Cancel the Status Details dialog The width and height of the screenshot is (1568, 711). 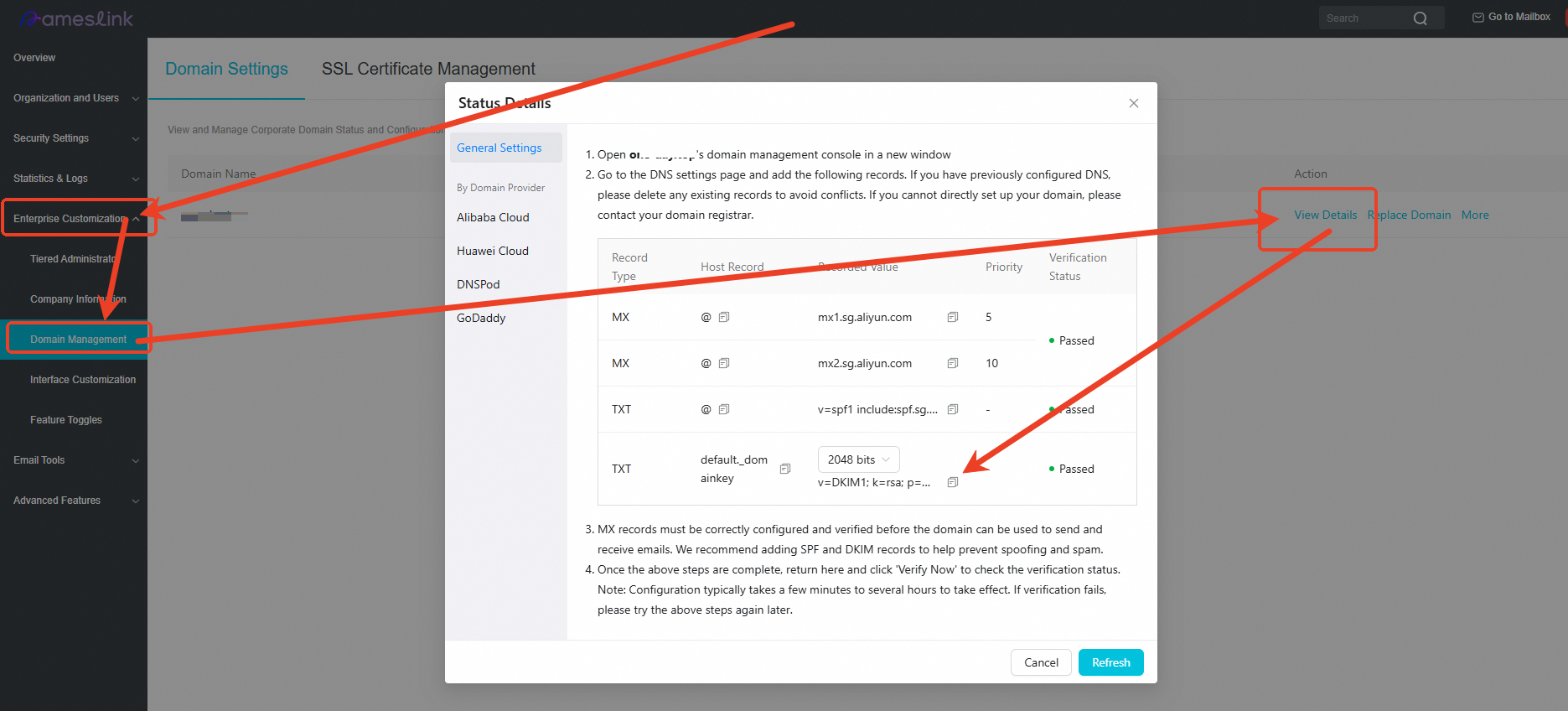pyautogui.click(x=1041, y=662)
